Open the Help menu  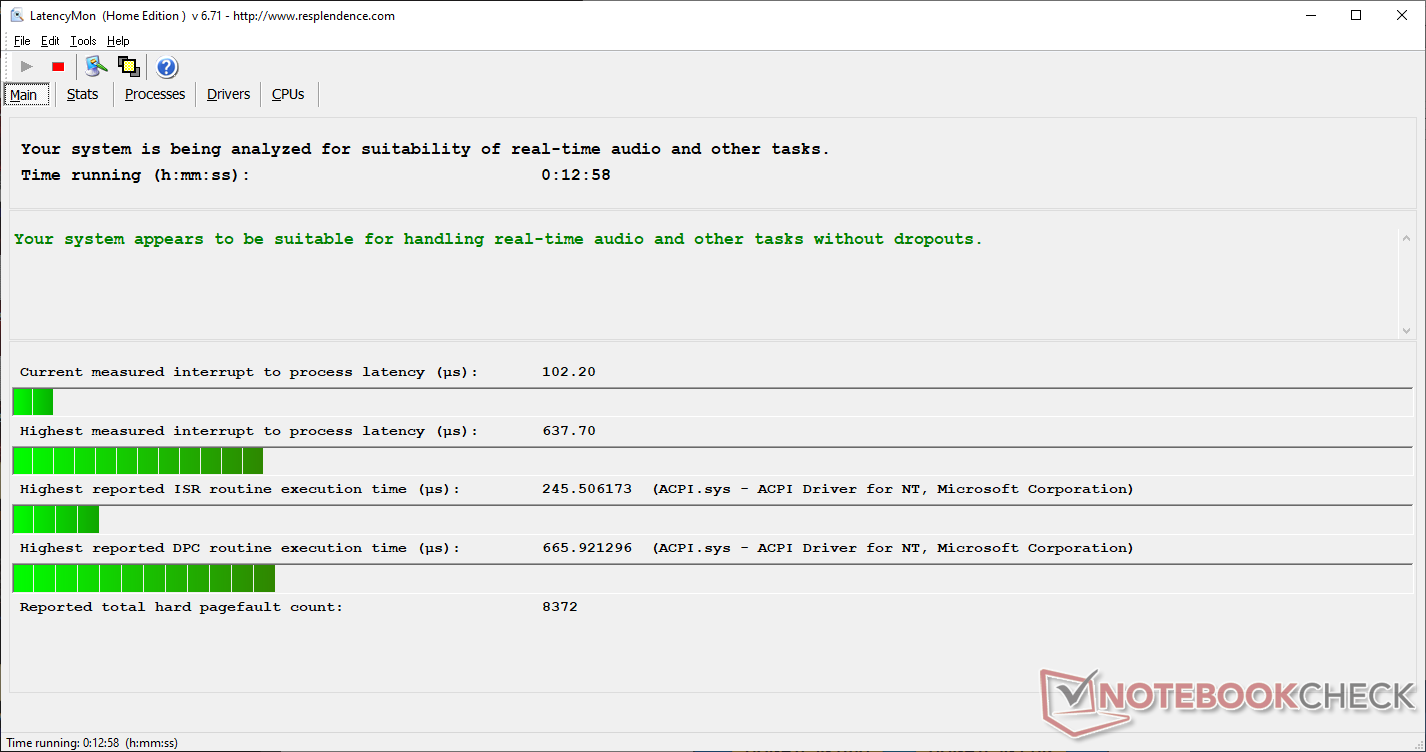(118, 41)
